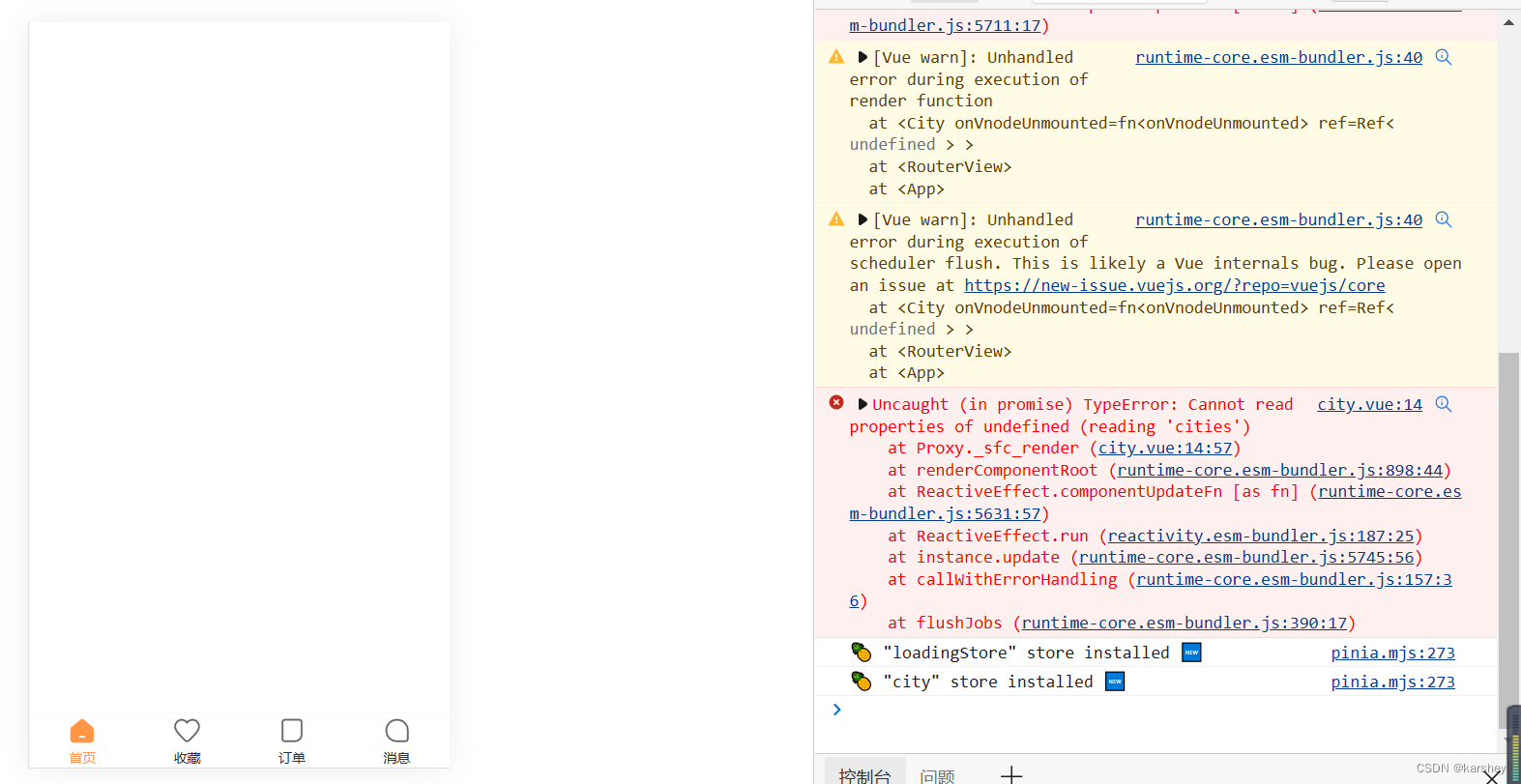Add a new drawer tab with plus icon

click(1011, 775)
